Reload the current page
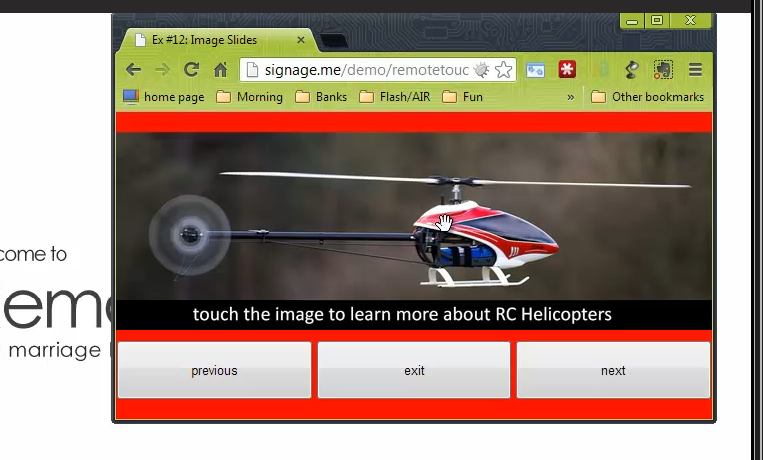This screenshot has width=763, height=460. [191, 70]
